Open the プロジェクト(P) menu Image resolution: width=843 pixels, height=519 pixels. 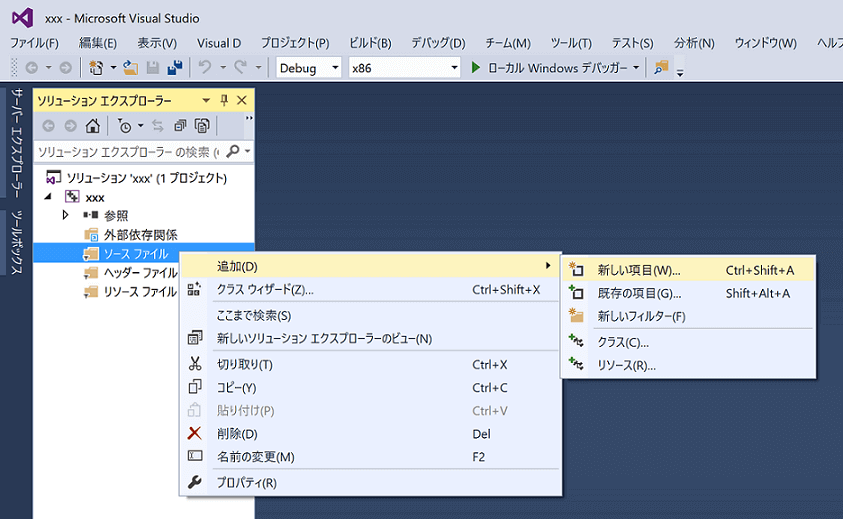[x=295, y=43]
